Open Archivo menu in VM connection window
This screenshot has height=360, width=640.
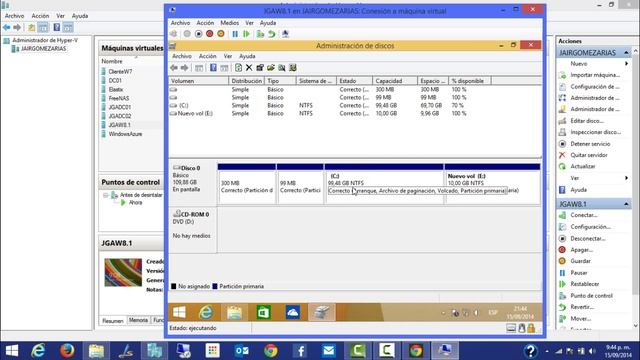180,23
